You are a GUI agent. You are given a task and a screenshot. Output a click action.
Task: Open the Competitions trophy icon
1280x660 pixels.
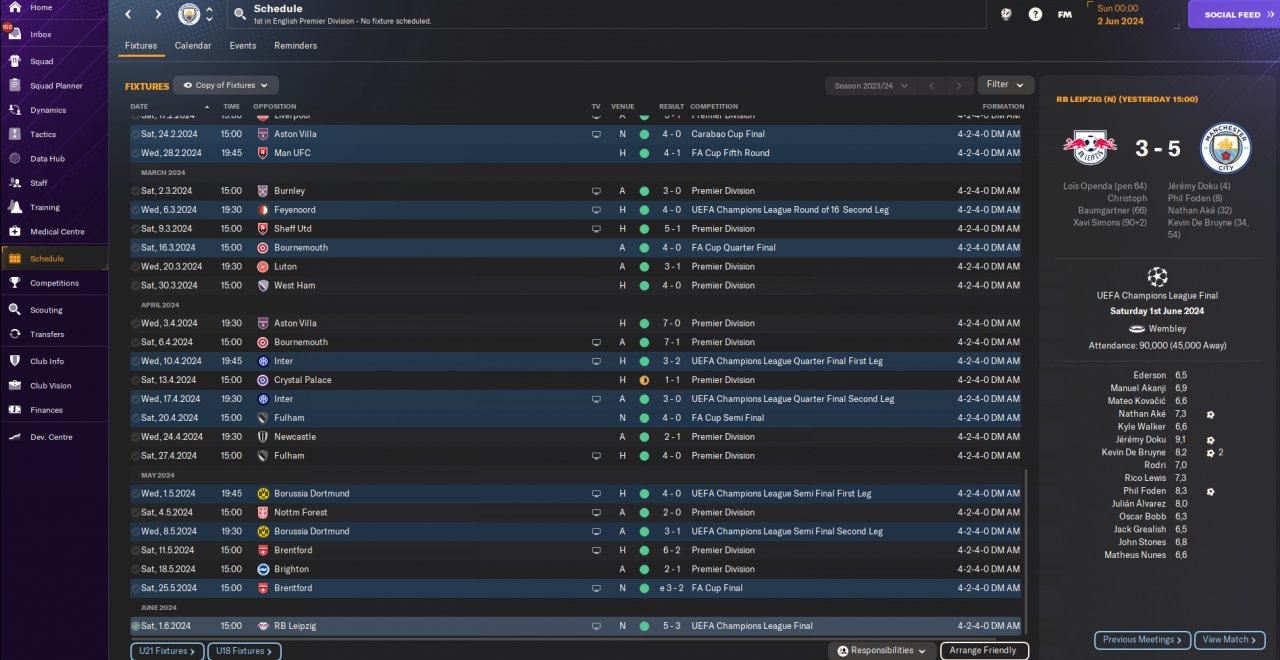pos(15,283)
